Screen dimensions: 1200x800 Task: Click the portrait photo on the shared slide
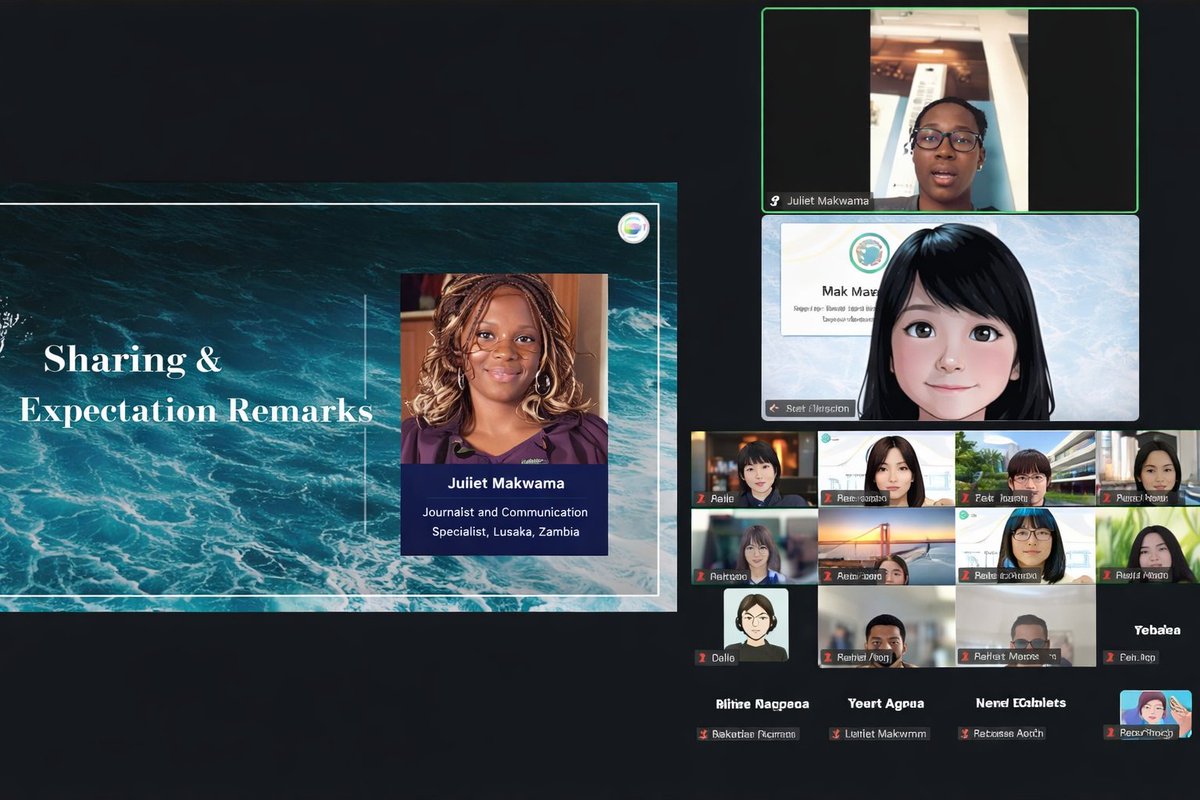click(504, 369)
